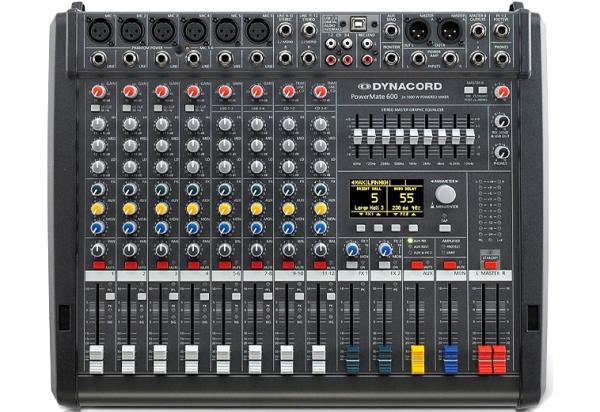This screenshot has height=412, width=600.
Task: Adjust the channel 11-12 red gain knob
Action: (x=320, y=91)
